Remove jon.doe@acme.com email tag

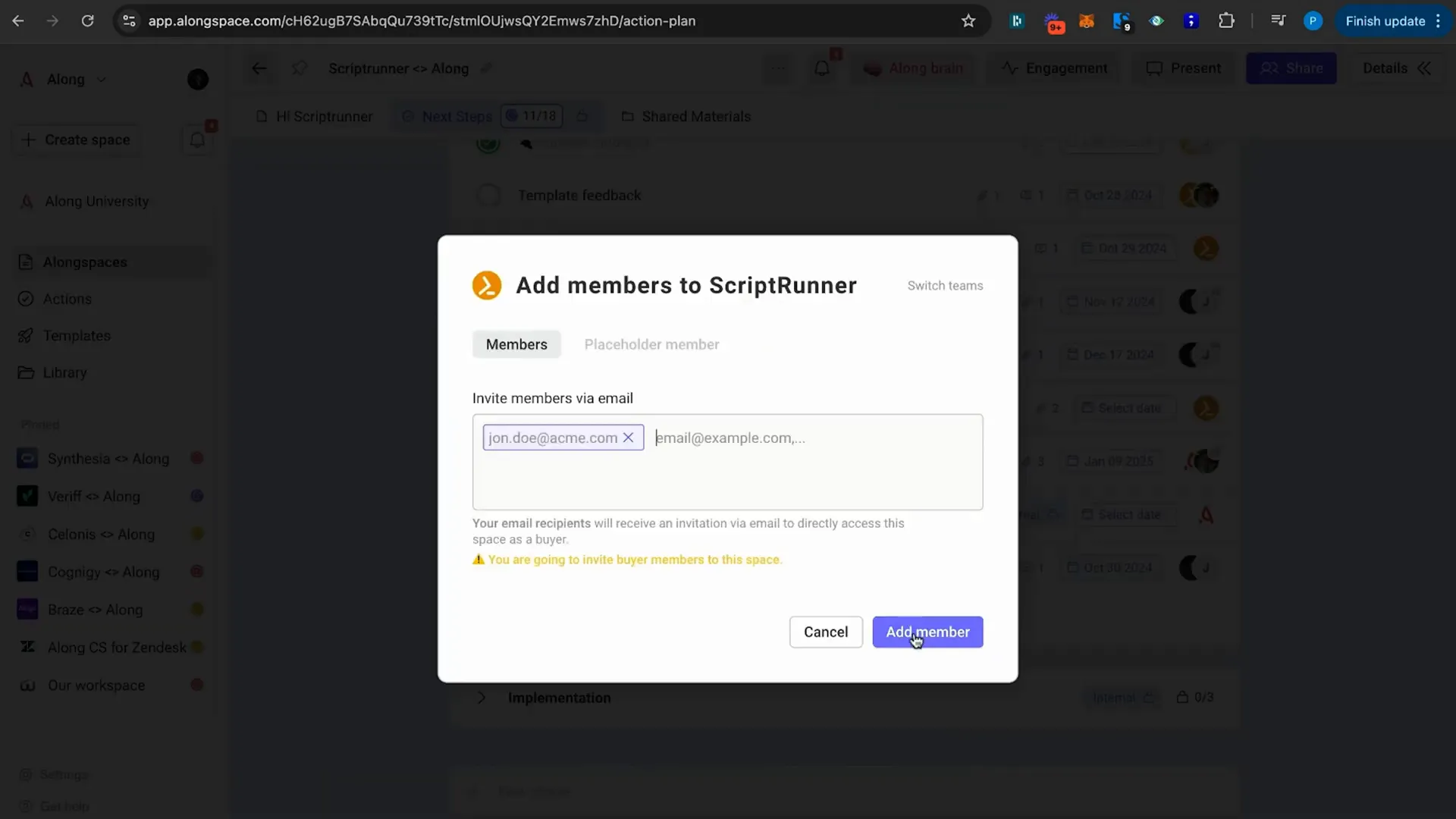629,437
